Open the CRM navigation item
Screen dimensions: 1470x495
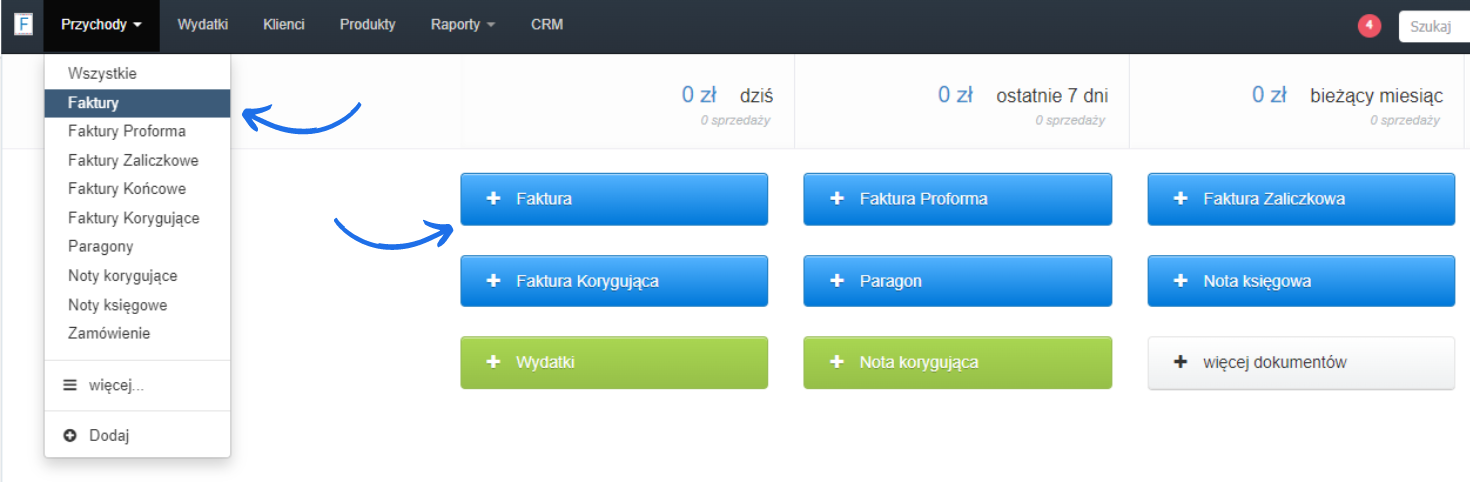pyautogui.click(x=547, y=25)
